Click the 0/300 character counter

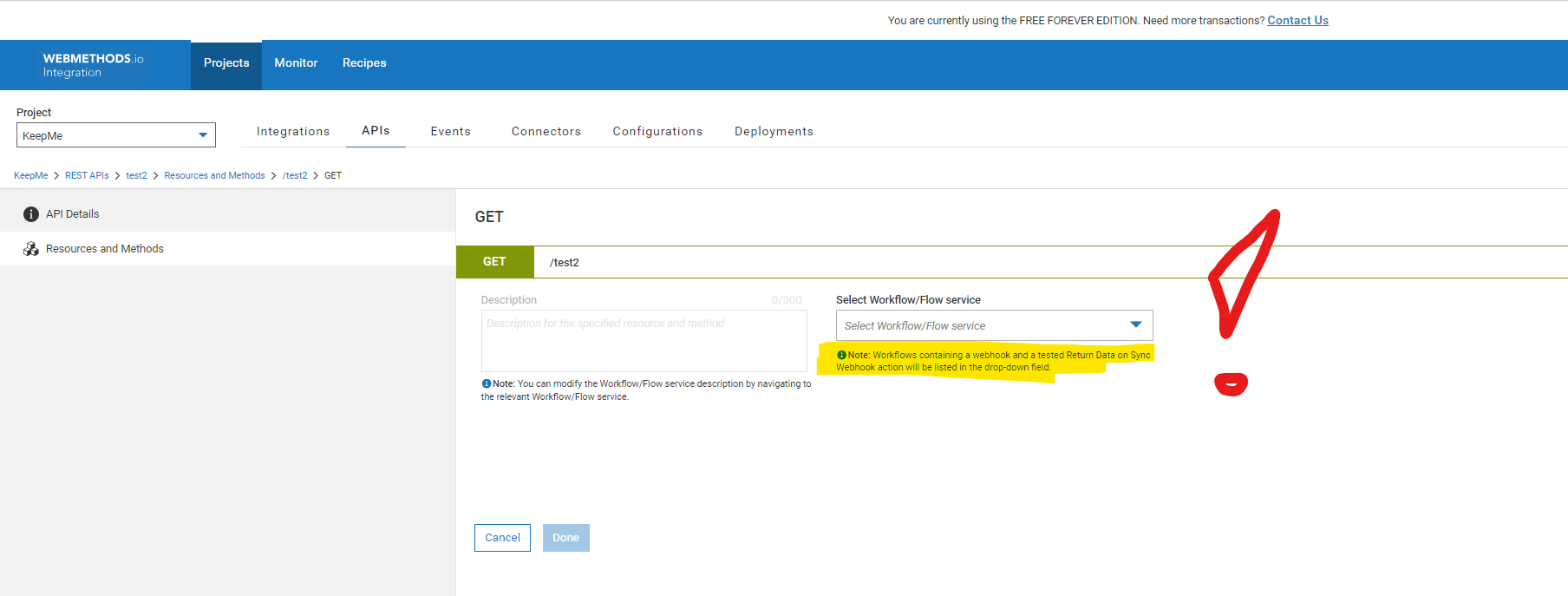point(787,300)
